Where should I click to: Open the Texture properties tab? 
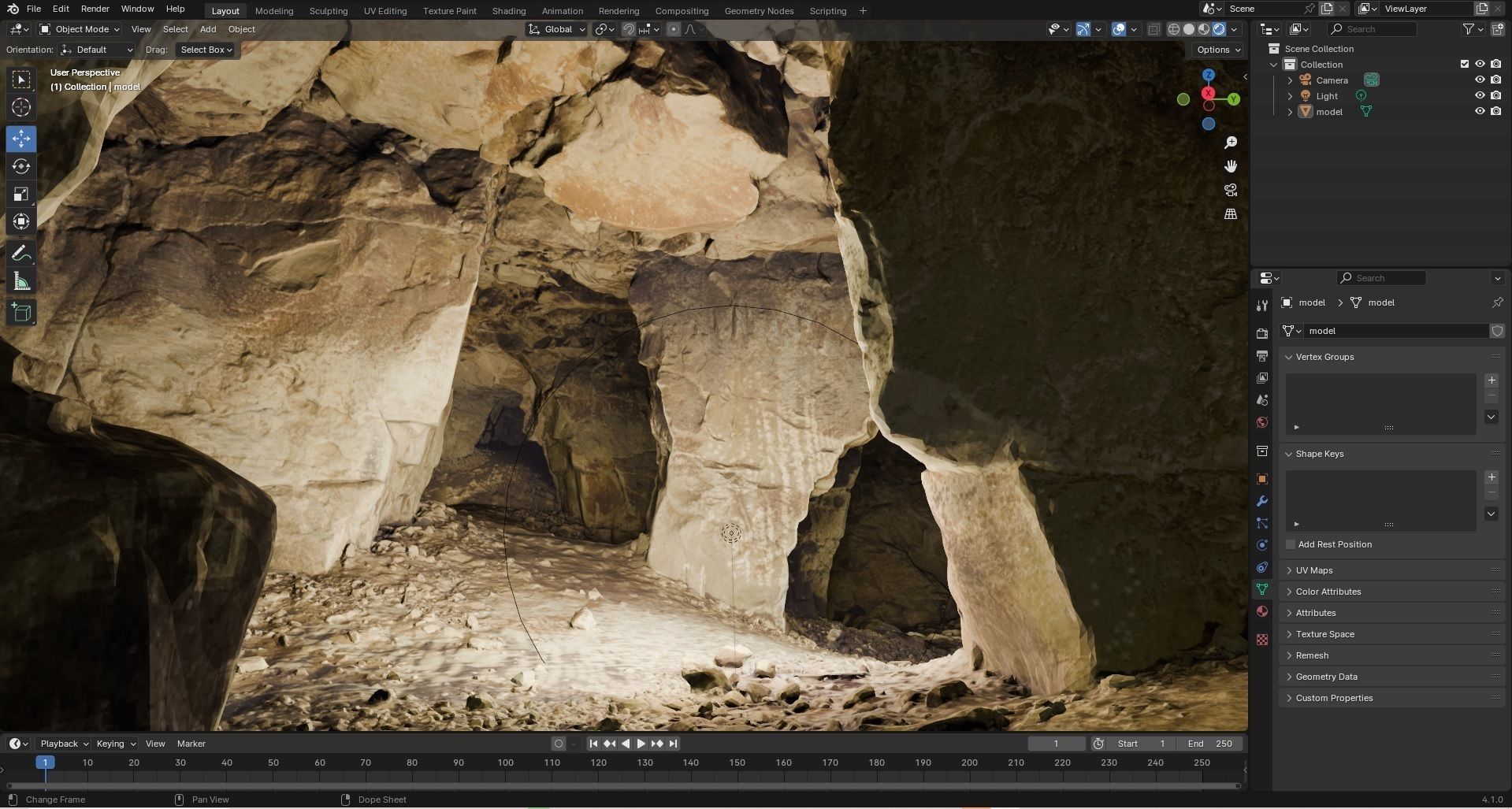pos(1262,640)
